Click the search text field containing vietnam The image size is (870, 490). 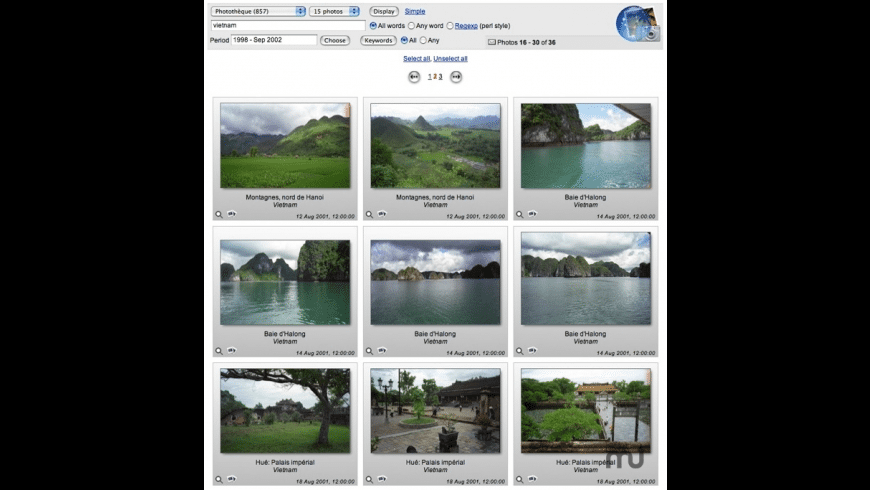click(x=288, y=26)
